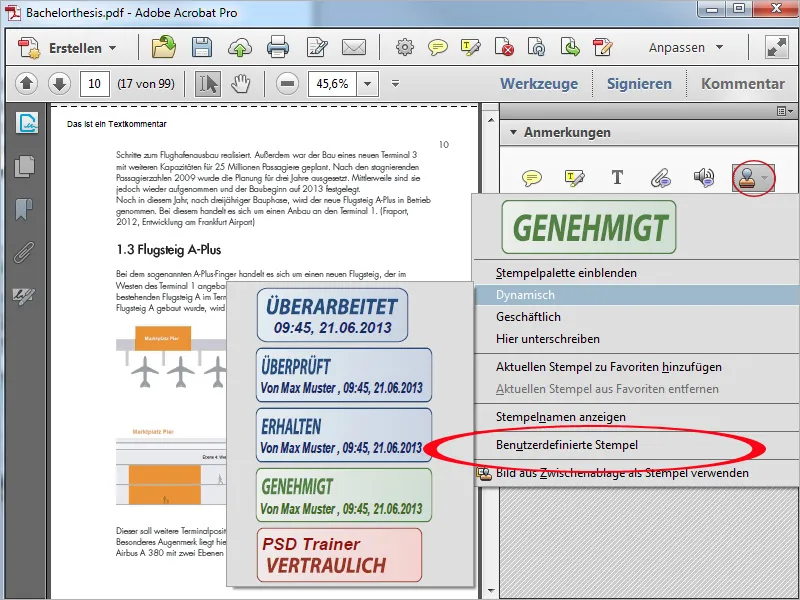
Task: Open Hier unterschreiben stamp category
Action: point(637,339)
